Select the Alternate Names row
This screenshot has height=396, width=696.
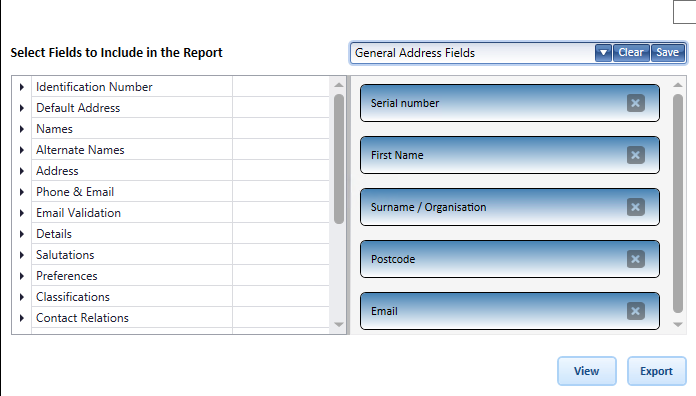click(171, 150)
